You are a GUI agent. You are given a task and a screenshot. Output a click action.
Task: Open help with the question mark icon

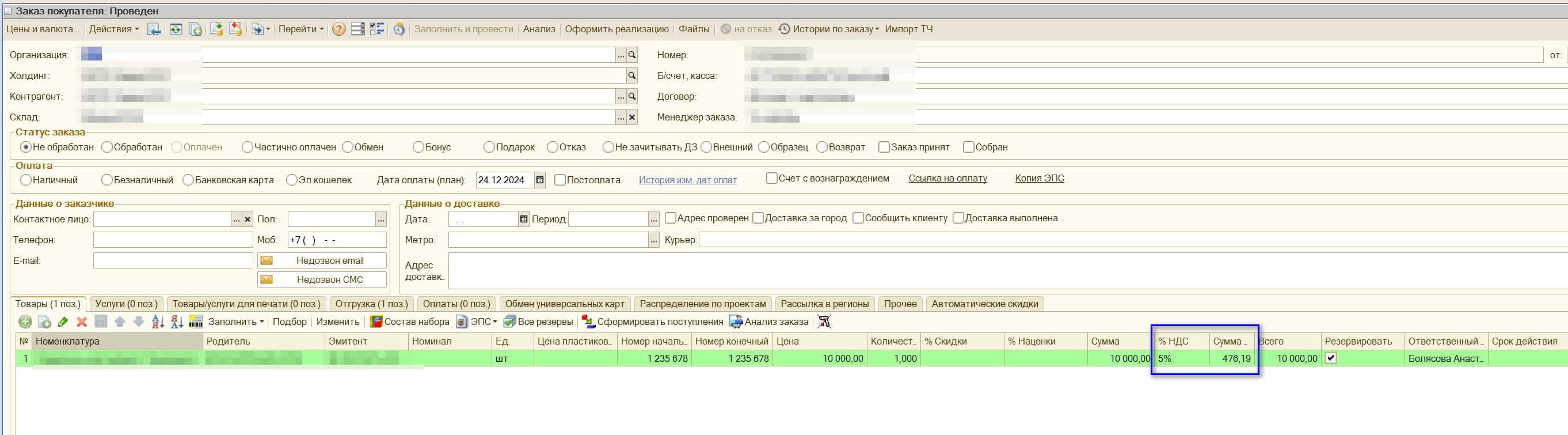339,29
